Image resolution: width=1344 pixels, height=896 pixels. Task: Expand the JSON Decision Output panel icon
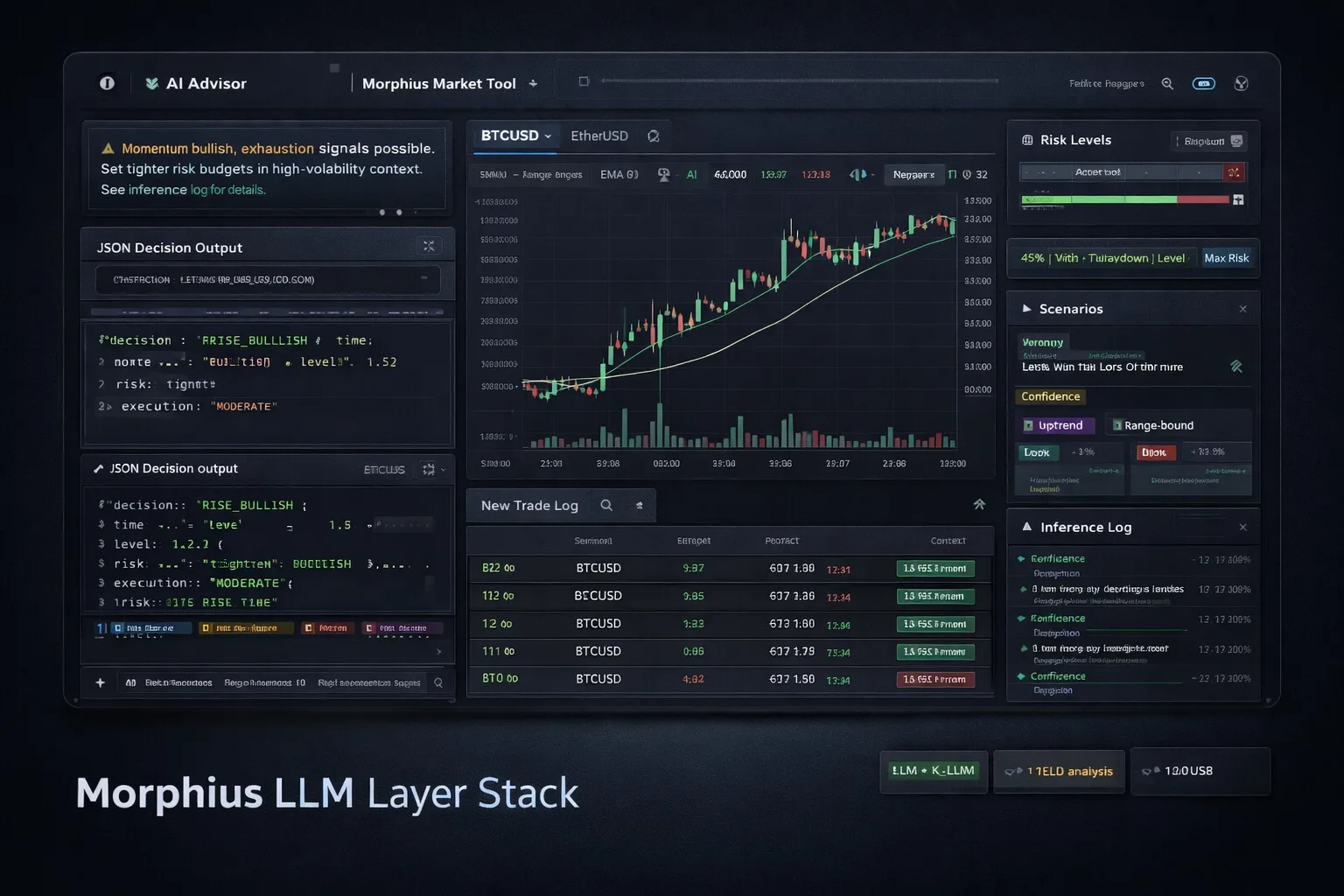point(430,246)
